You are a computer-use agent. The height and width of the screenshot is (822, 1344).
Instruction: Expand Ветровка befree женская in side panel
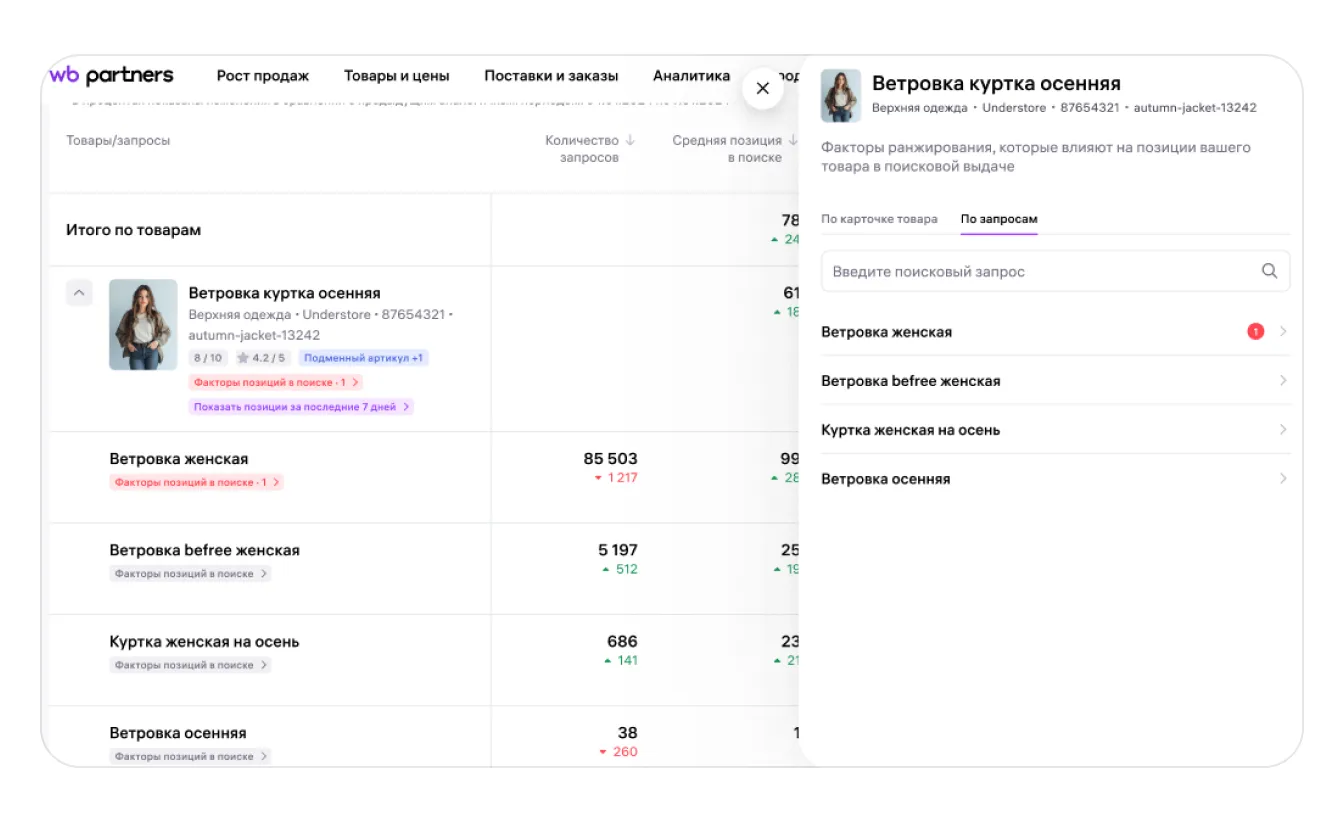(x=1283, y=381)
